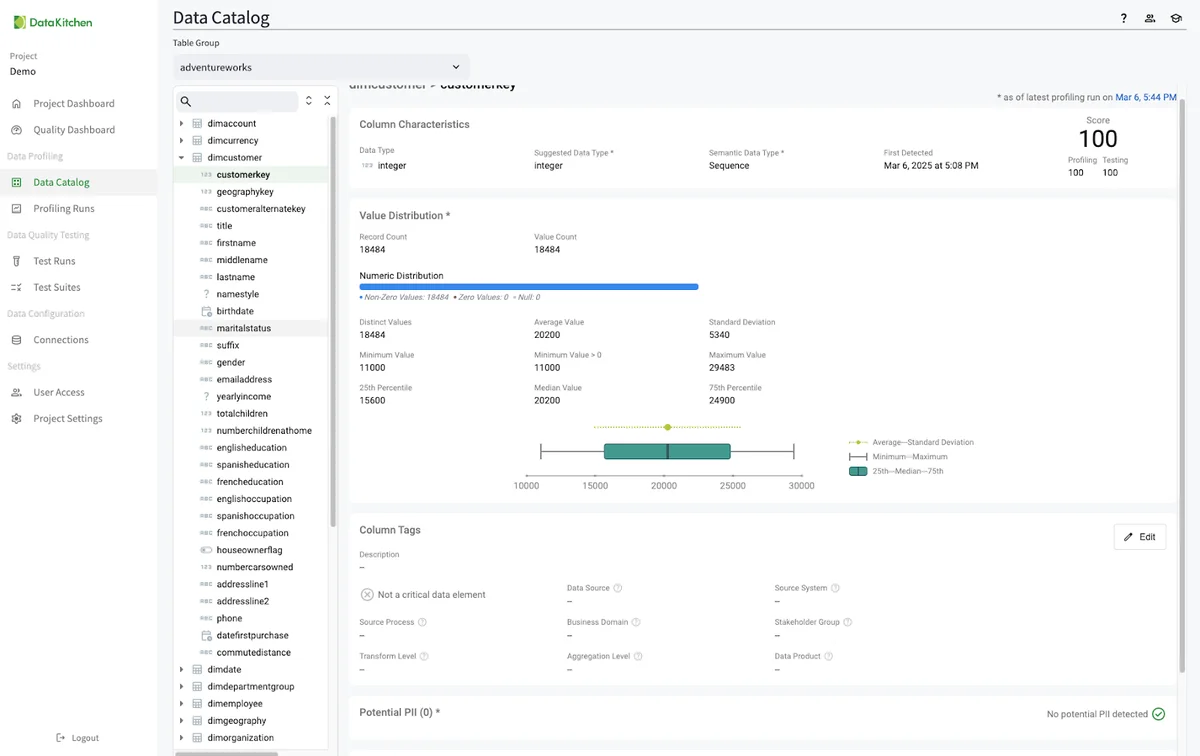Collapse the dimcustomer table node
The height and width of the screenshot is (756, 1200).
(181, 158)
